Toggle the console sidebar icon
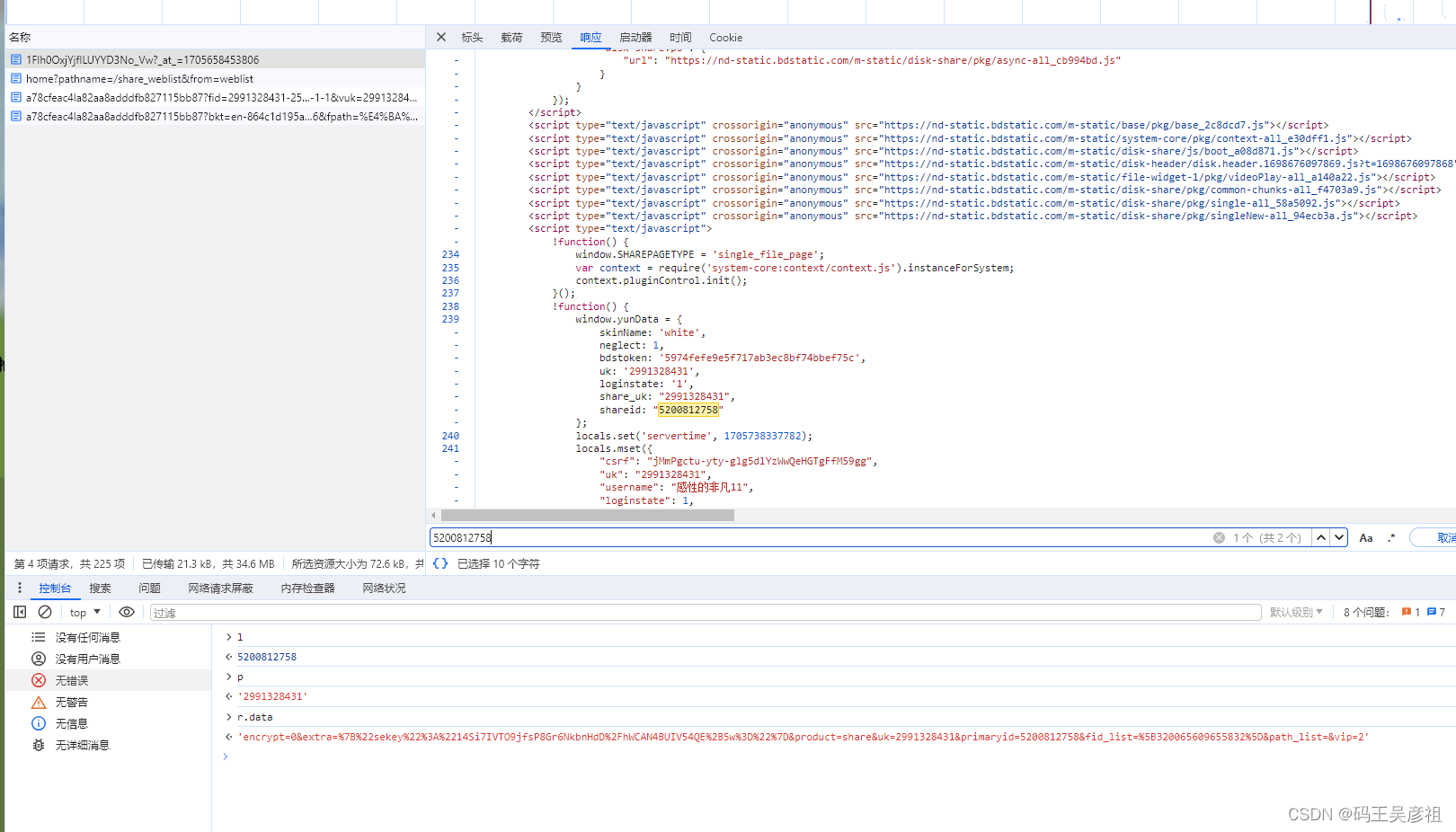 (x=20, y=612)
